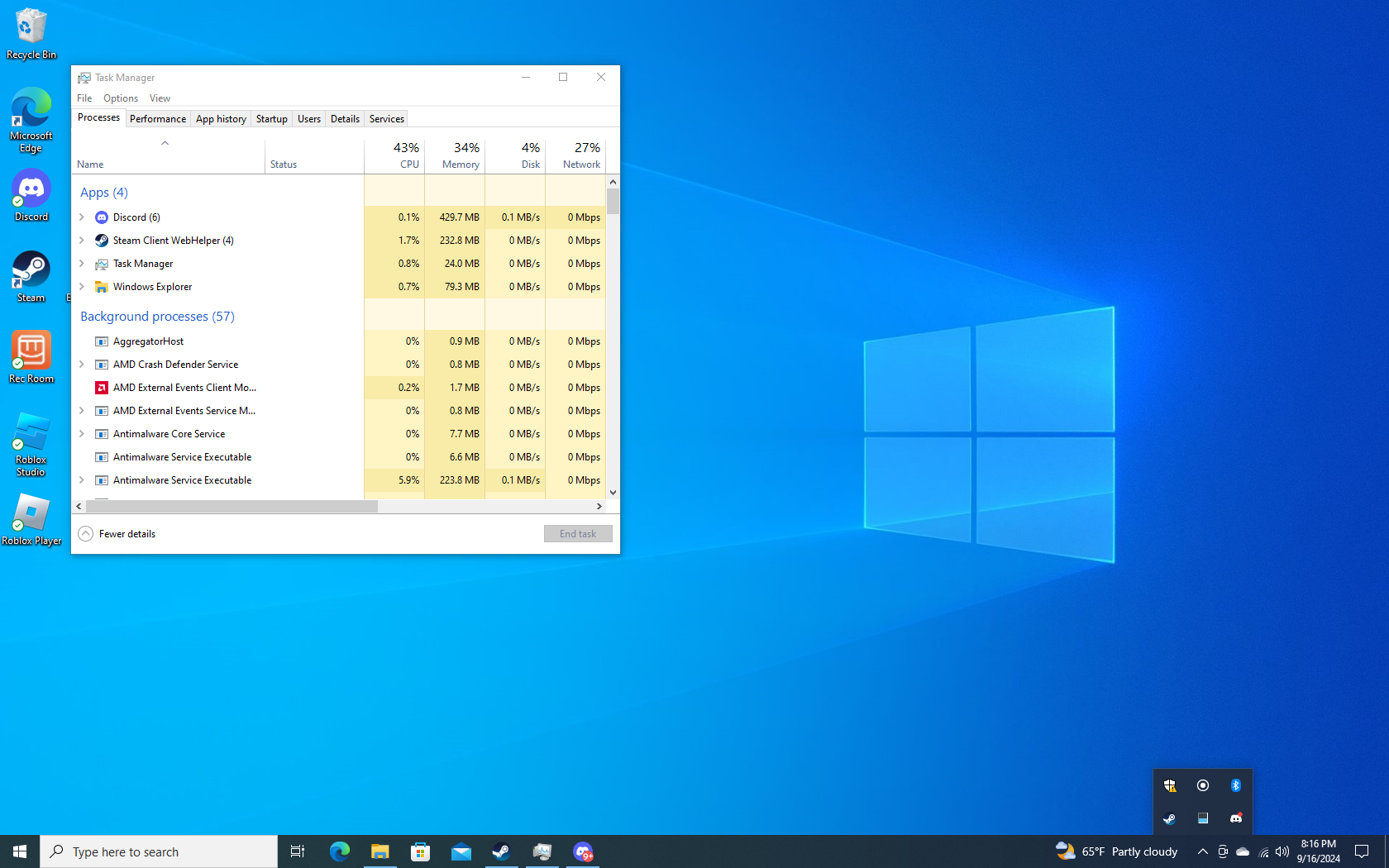This screenshot has width=1389, height=868.
Task: Click the Bluetooth icon in the tray popup
Action: 1236,785
